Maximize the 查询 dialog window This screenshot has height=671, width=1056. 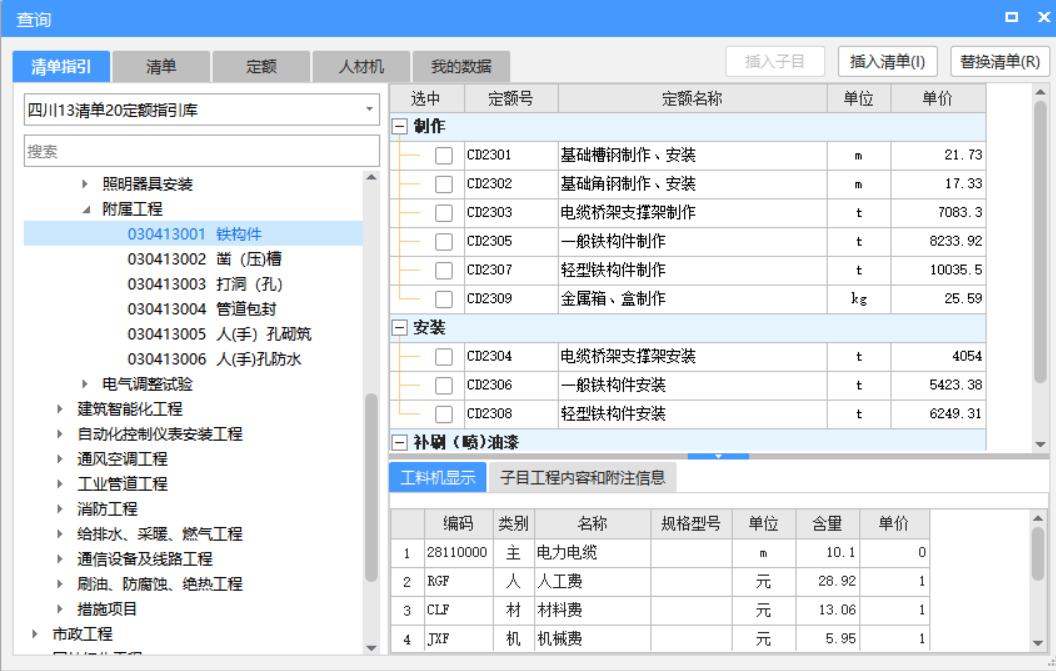pyautogui.click(x=1012, y=17)
